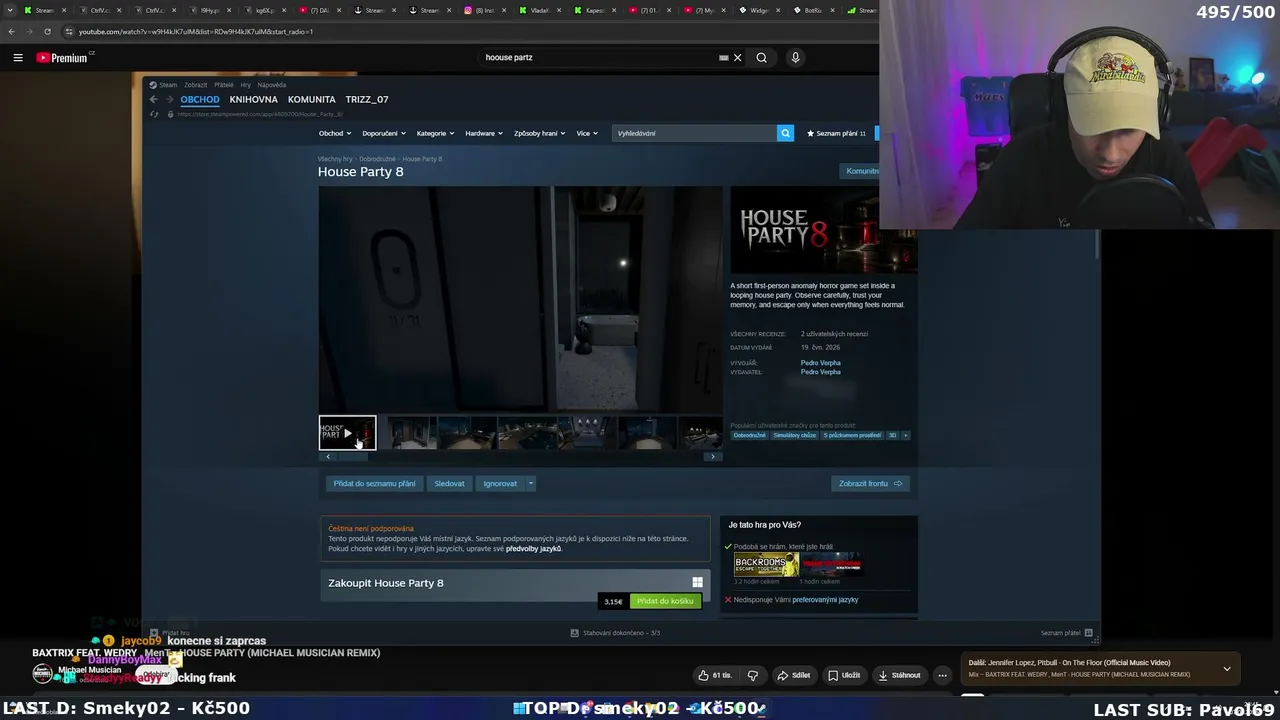Click the Simulátory chůze tag
This screenshot has height=720, width=1280.
click(795, 436)
